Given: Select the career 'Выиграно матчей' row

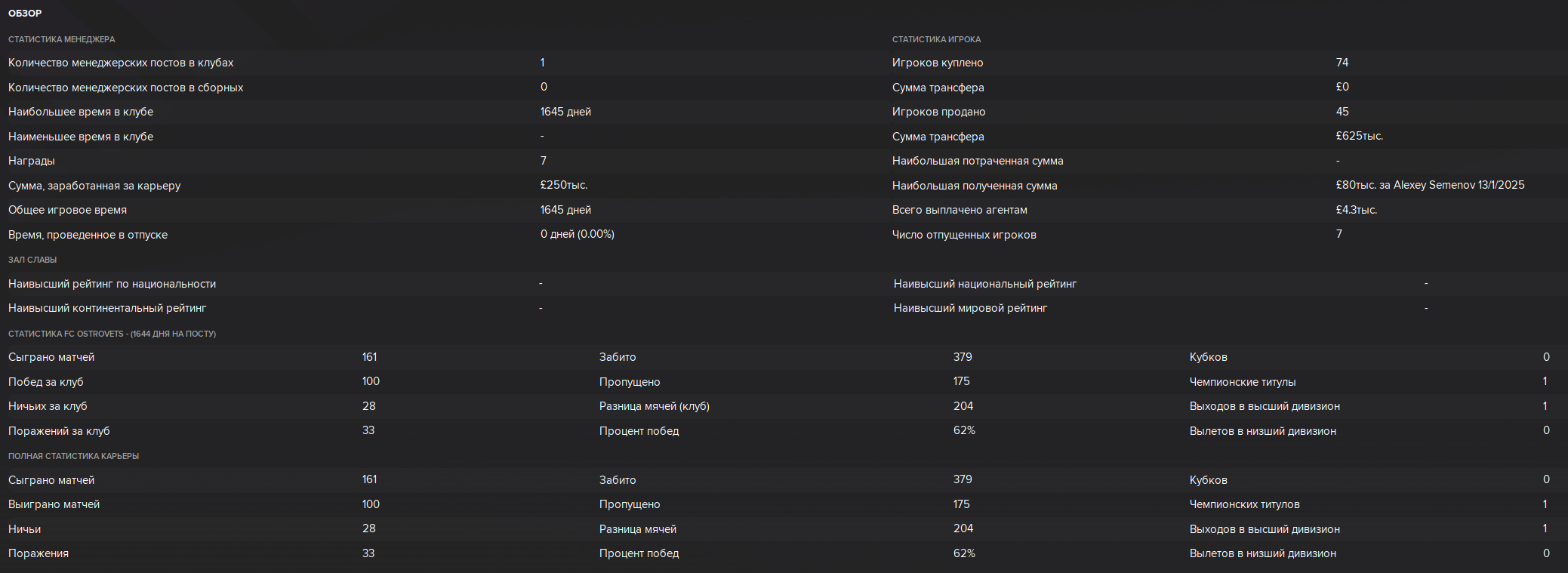Looking at the screenshot, I should [295, 504].
